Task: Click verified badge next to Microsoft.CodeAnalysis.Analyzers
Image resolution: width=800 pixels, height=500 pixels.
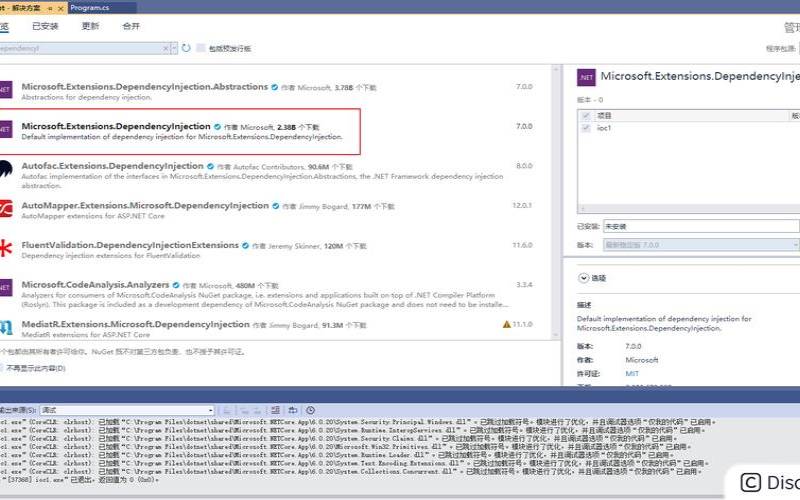Action: (176, 285)
